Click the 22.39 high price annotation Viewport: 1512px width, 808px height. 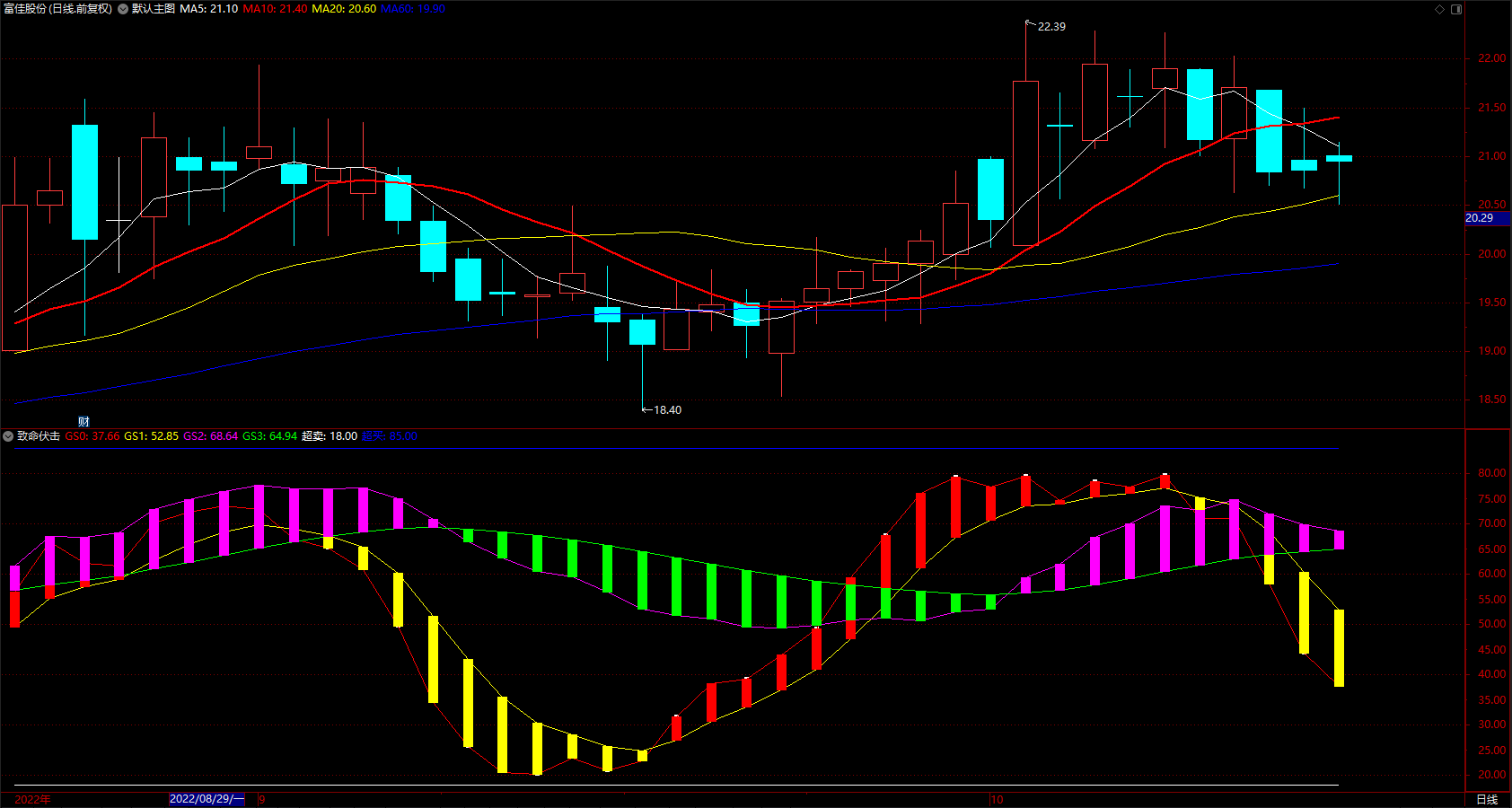pyautogui.click(x=1051, y=27)
